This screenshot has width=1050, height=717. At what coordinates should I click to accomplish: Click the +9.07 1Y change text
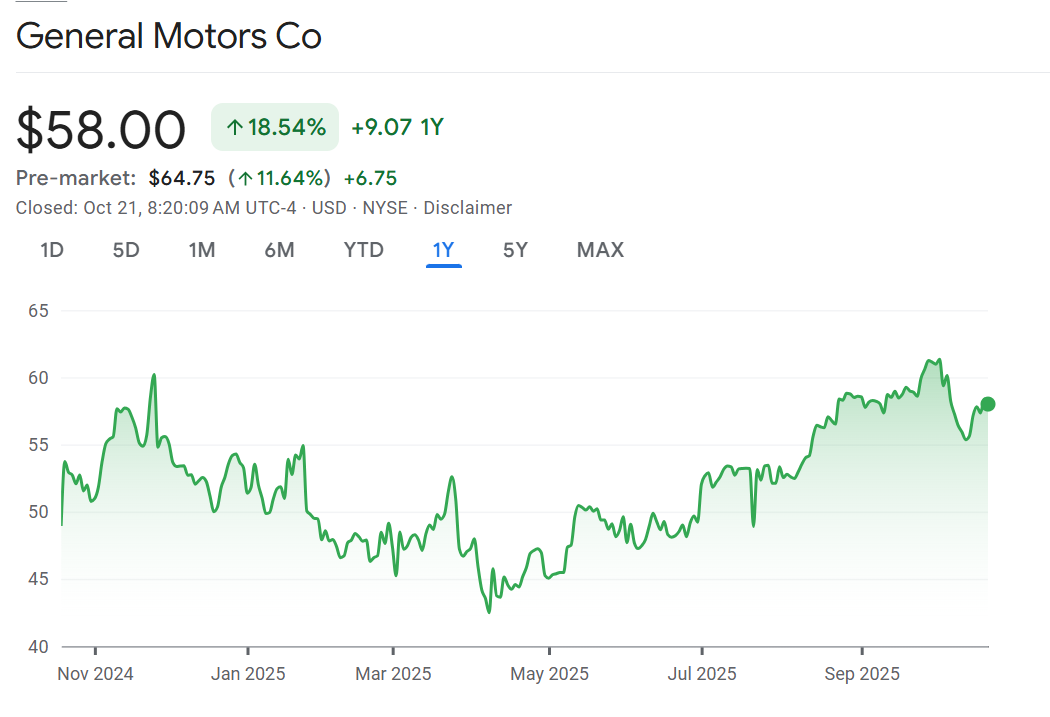coord(397,128)
